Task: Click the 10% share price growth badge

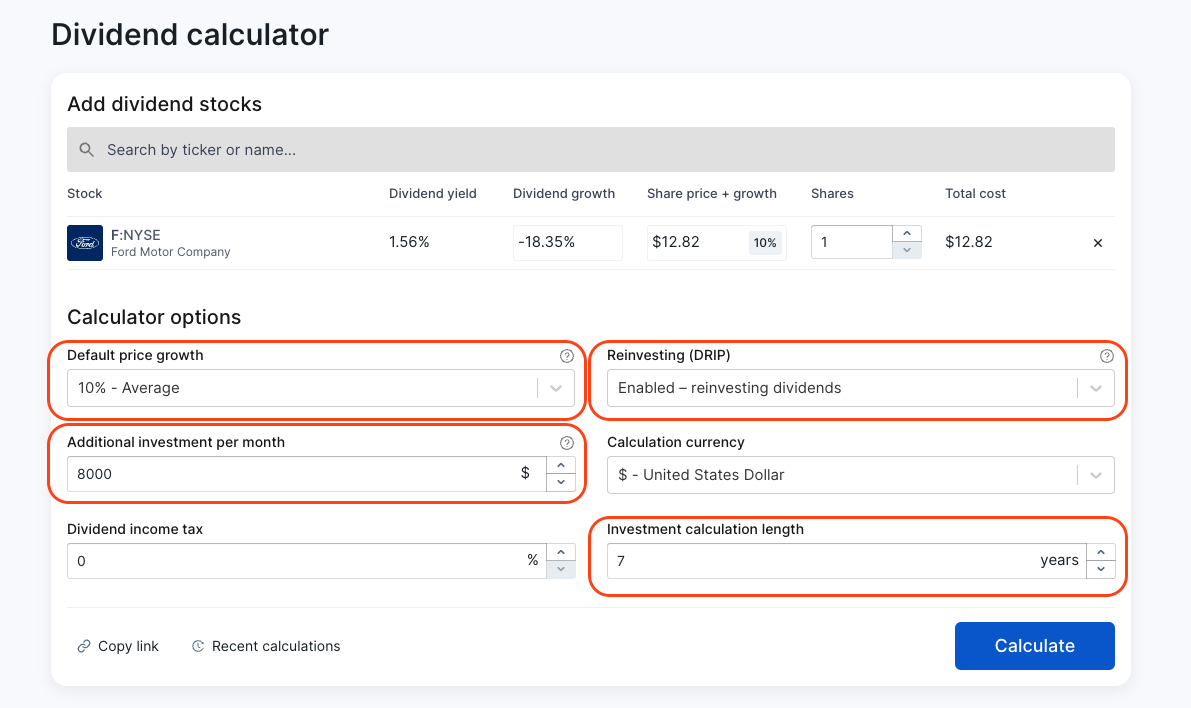Action: tap(765, 243)
